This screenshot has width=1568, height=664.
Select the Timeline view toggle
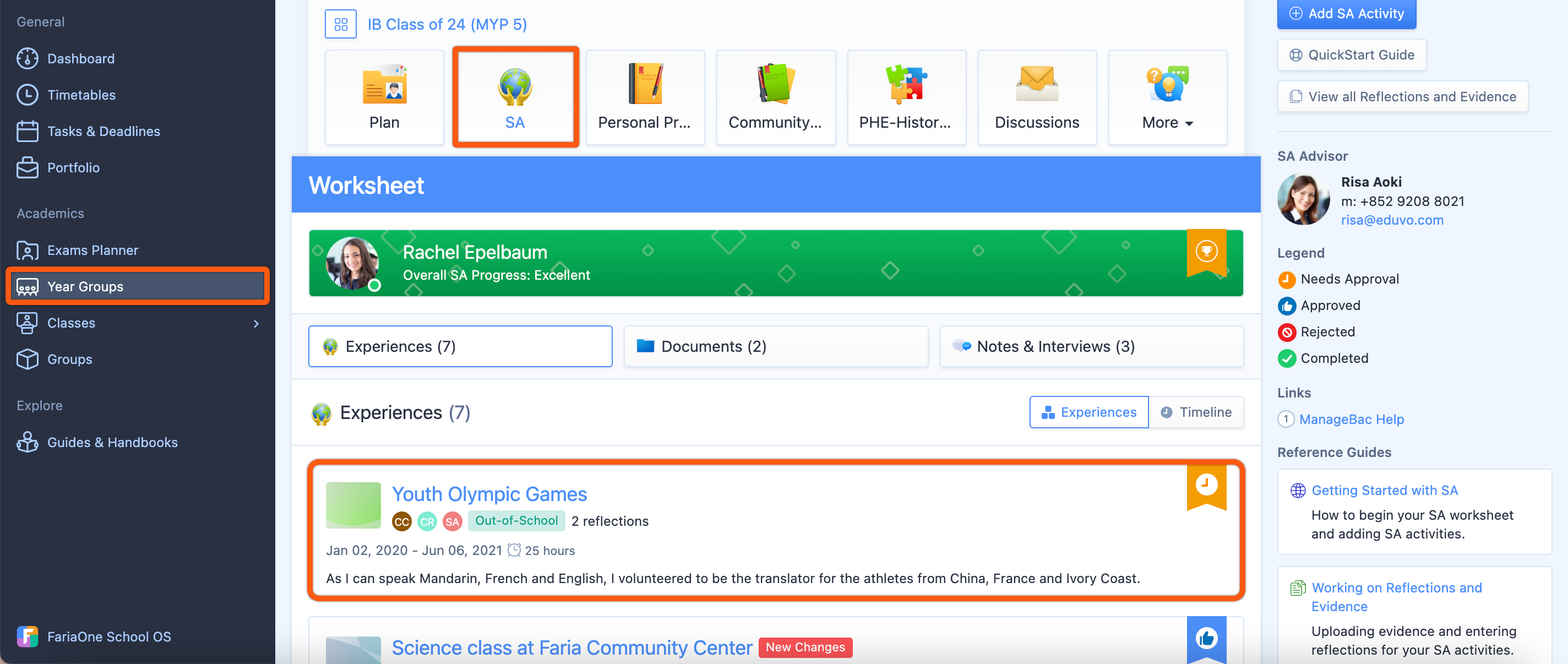[x=1196, y=412]
